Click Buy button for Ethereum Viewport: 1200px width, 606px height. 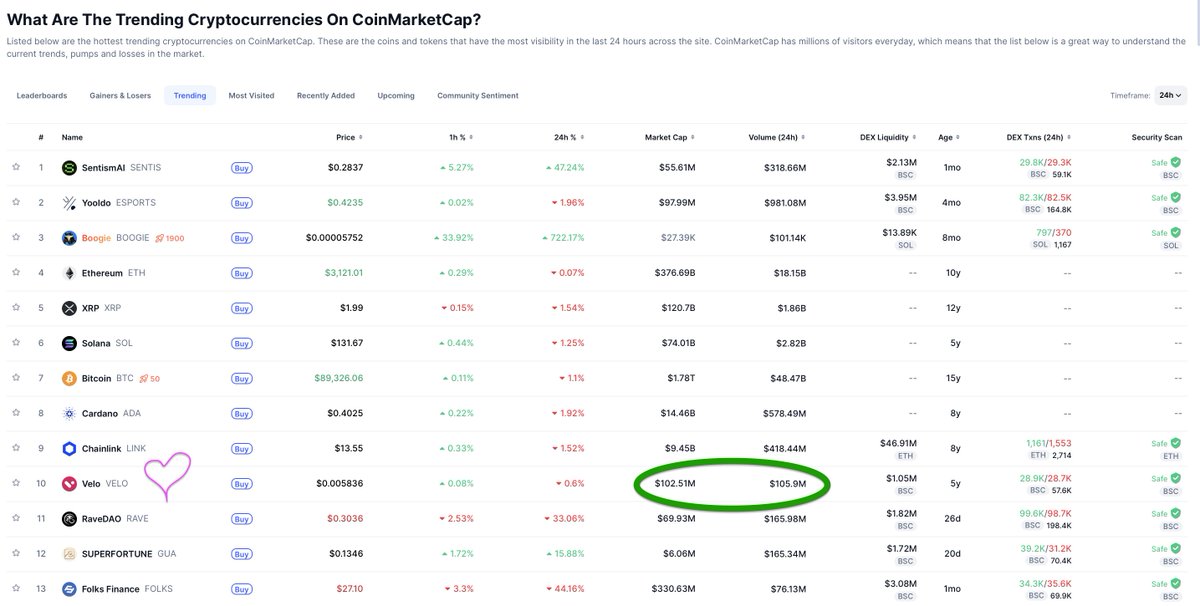click(241, 273)
